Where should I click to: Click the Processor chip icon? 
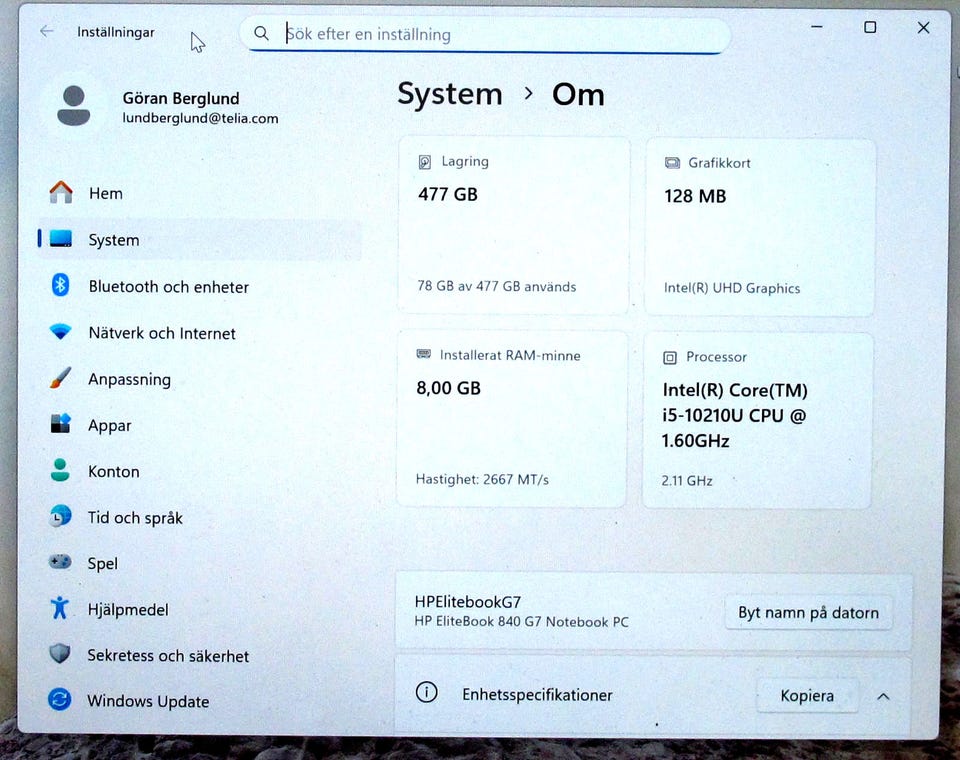pos(670,358)
